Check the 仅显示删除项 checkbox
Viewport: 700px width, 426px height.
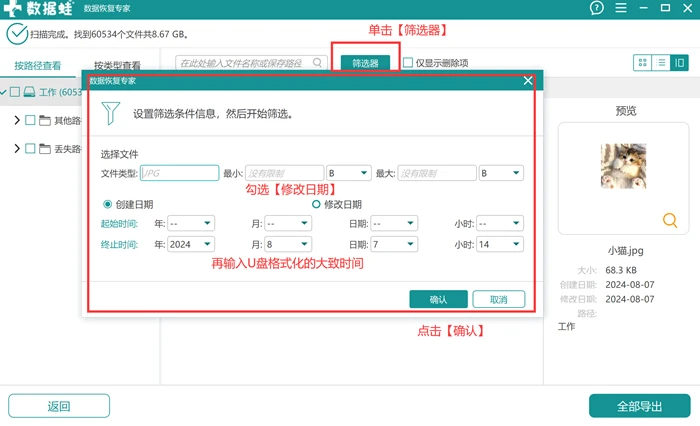[408, 63]
